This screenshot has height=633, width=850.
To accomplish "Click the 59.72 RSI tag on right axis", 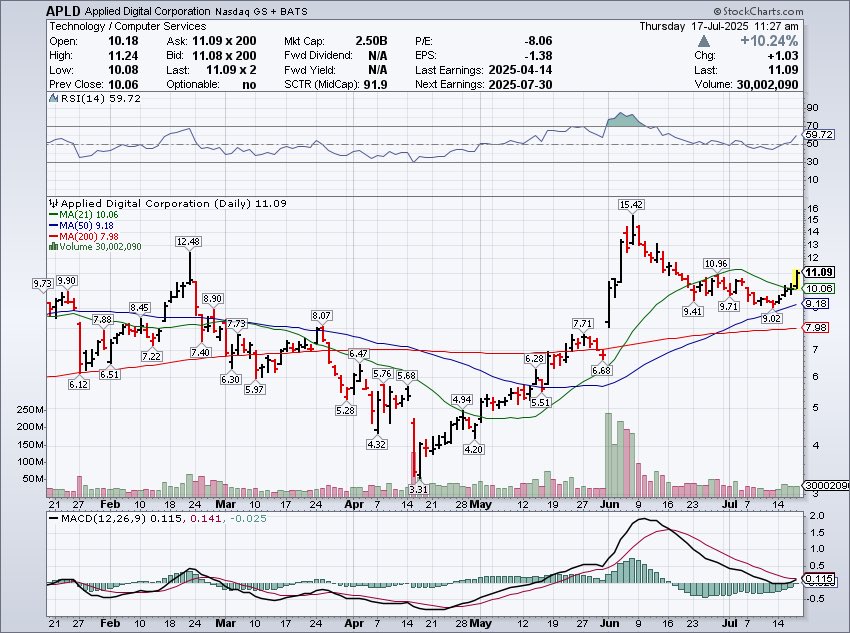I will click(819, 134).
